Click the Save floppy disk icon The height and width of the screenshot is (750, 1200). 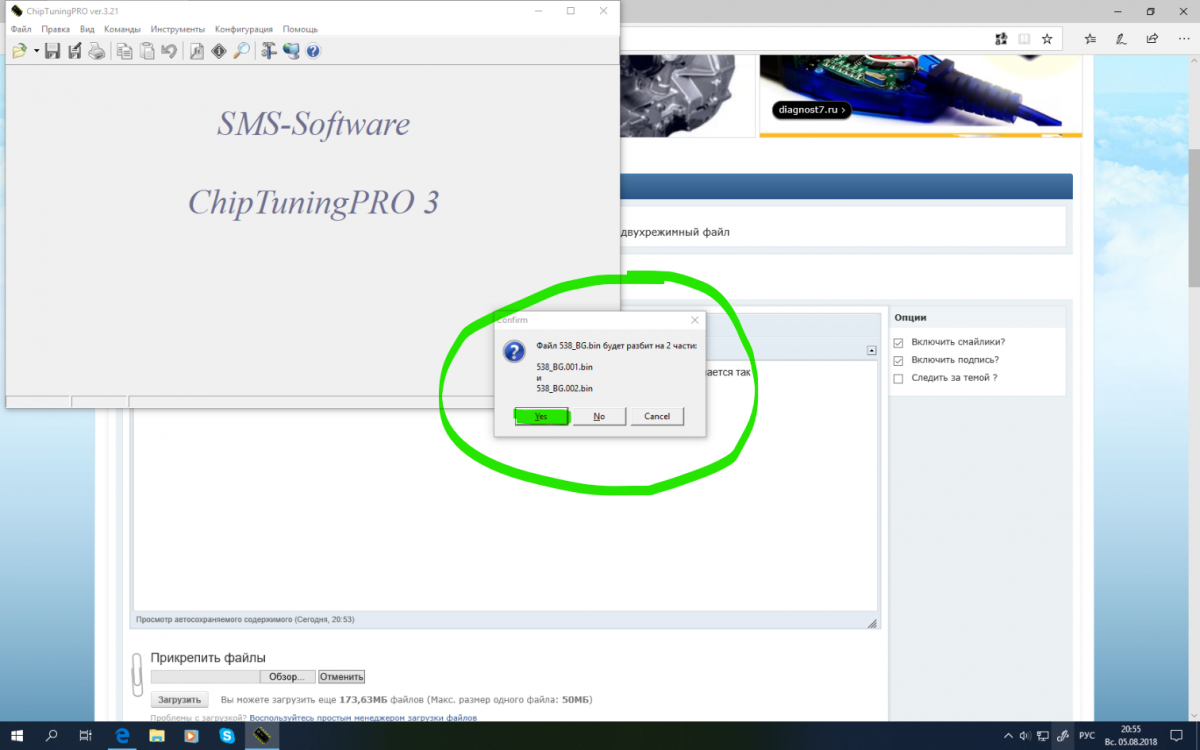click(x=53, y=51)
